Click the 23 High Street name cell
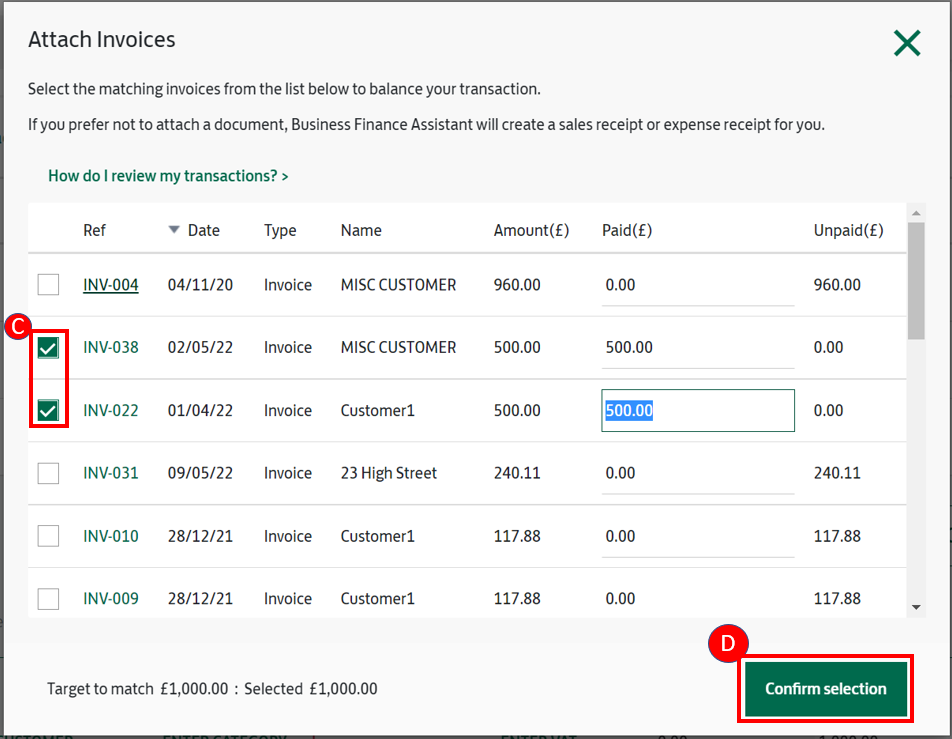The width and height of the screenshot is (952, 739). pyautogui.click(x=389, y=473)
